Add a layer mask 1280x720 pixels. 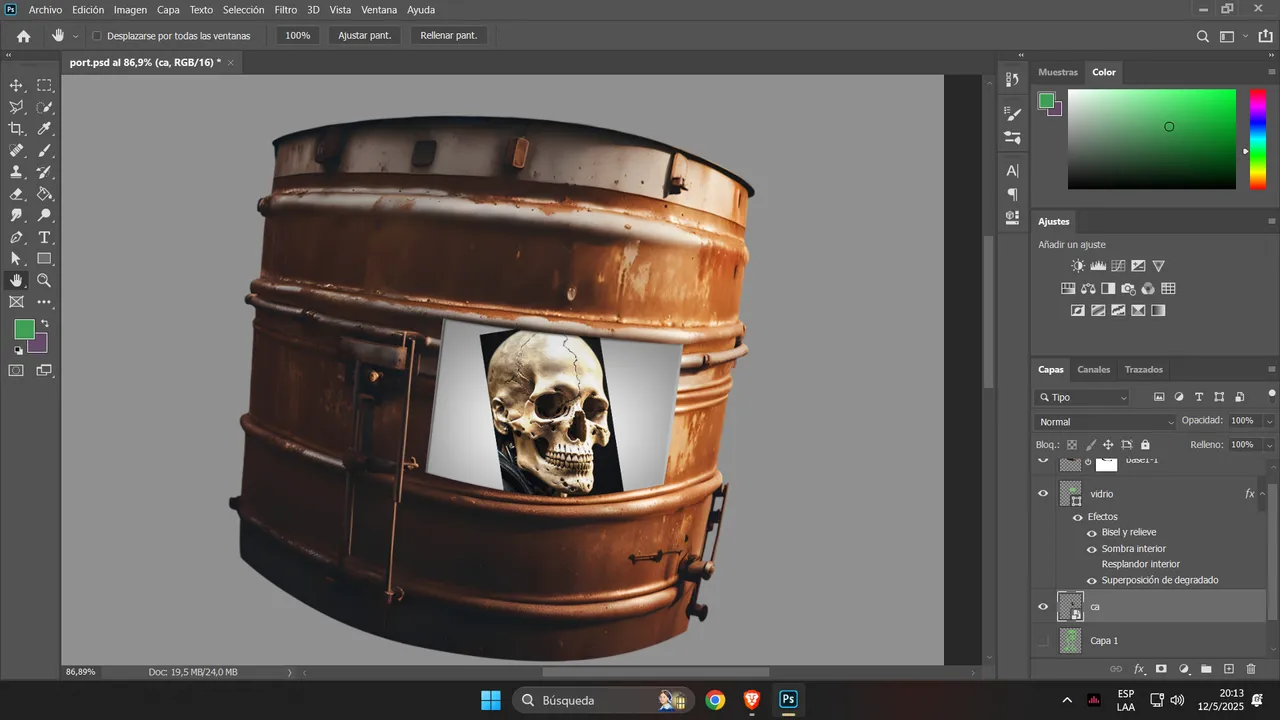1161,669
